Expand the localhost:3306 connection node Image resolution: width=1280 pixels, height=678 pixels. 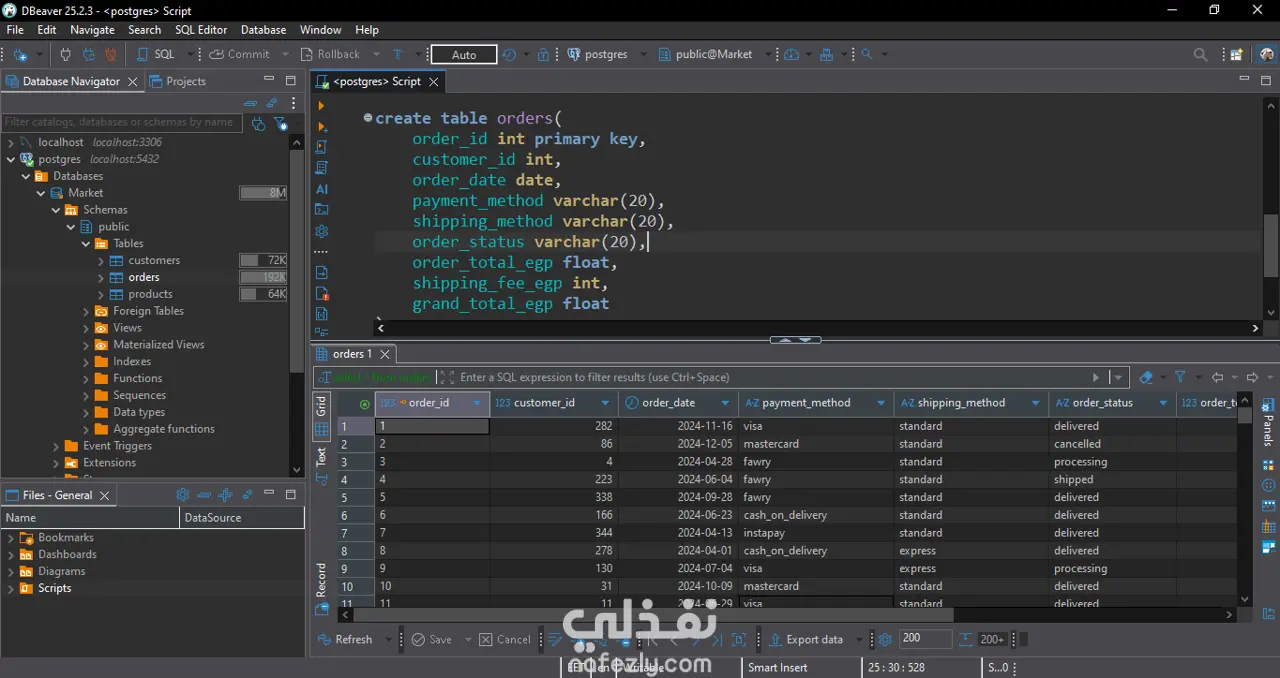pyautogui.click(x=10, y=142)
